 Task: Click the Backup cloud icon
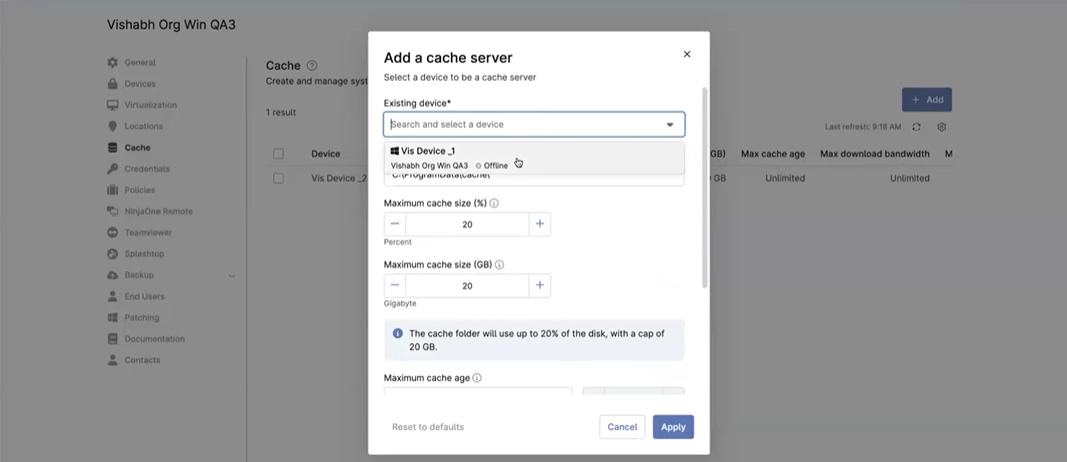[x=112, y=275]
